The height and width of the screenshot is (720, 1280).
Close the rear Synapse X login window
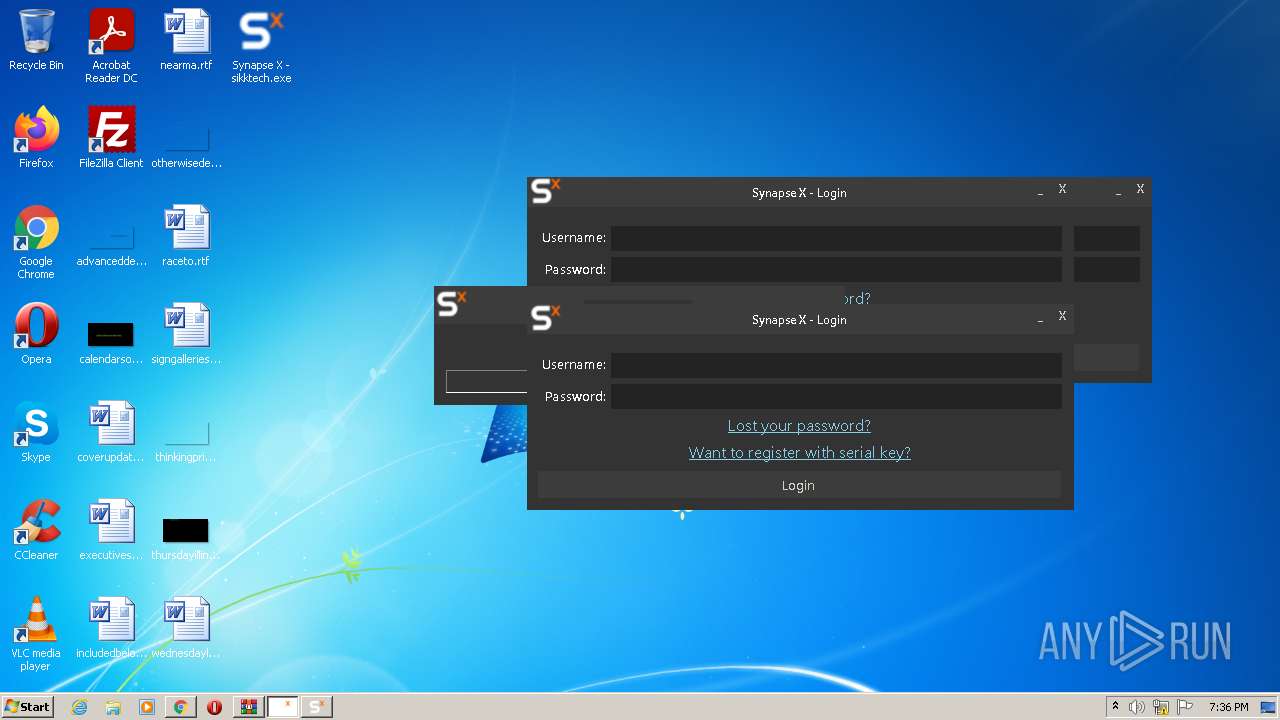[1062, 189]
